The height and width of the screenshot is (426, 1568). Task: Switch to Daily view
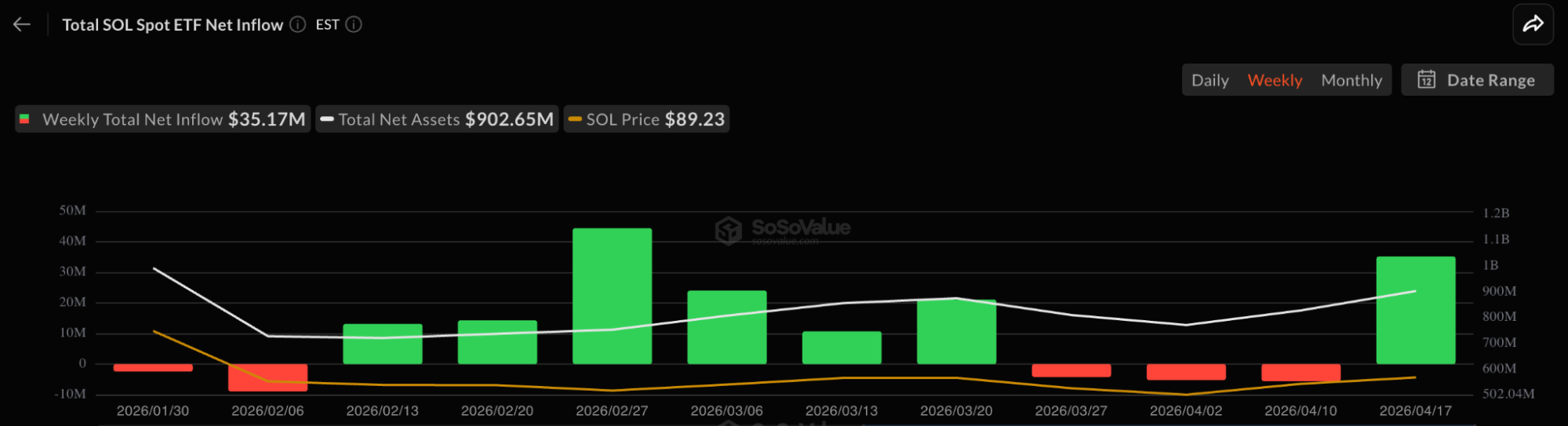pos(1210,80)
